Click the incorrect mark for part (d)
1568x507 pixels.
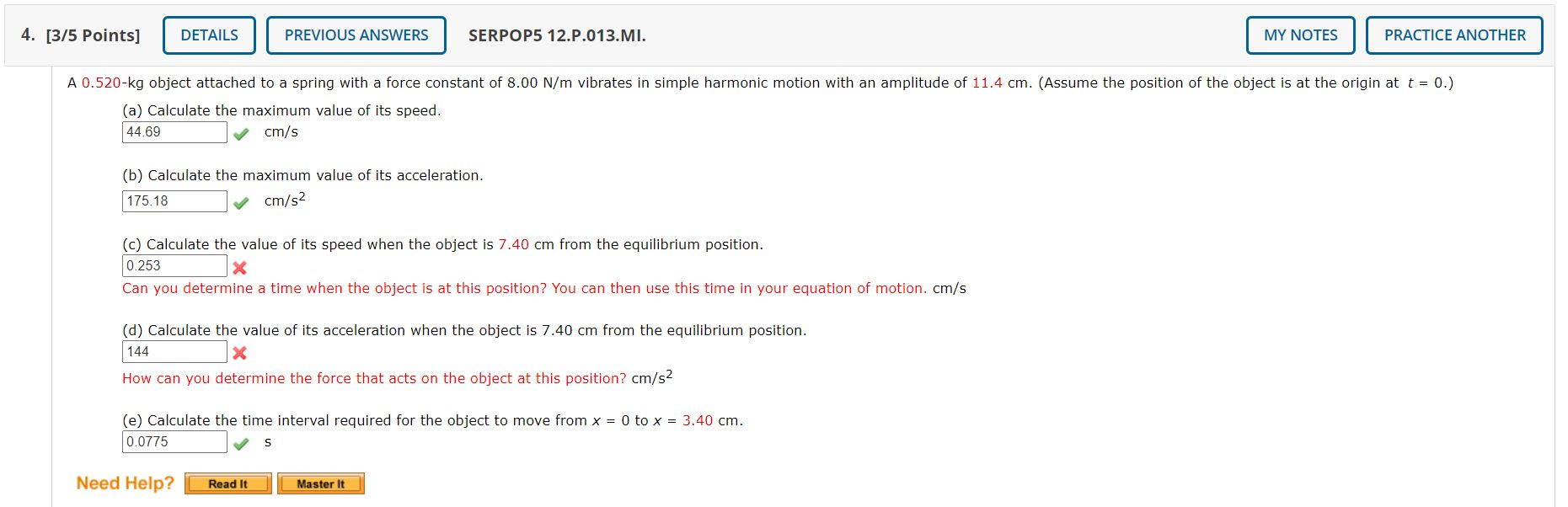(240, 353)
